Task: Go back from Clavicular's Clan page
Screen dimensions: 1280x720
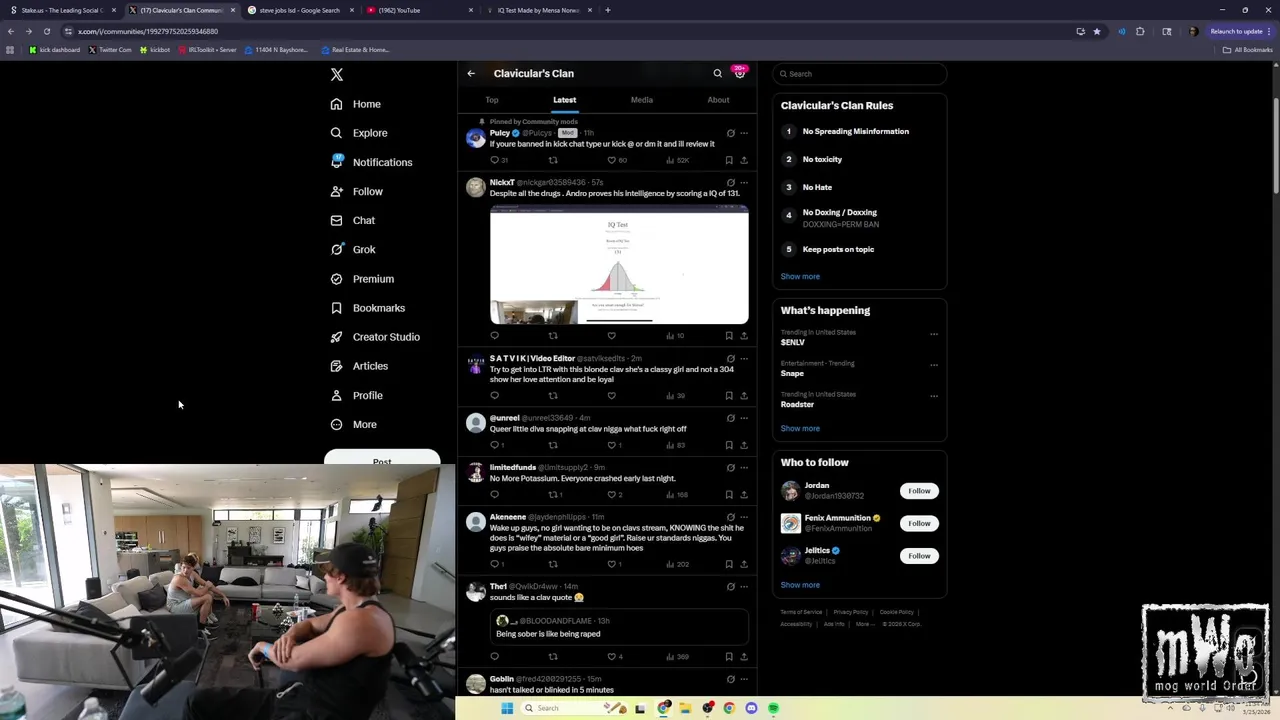Action: [x=471, y=73]
